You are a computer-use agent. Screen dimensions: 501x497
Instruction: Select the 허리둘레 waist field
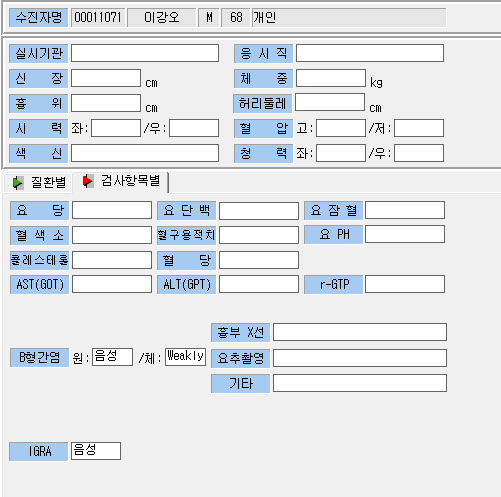(x=330, y=102)
